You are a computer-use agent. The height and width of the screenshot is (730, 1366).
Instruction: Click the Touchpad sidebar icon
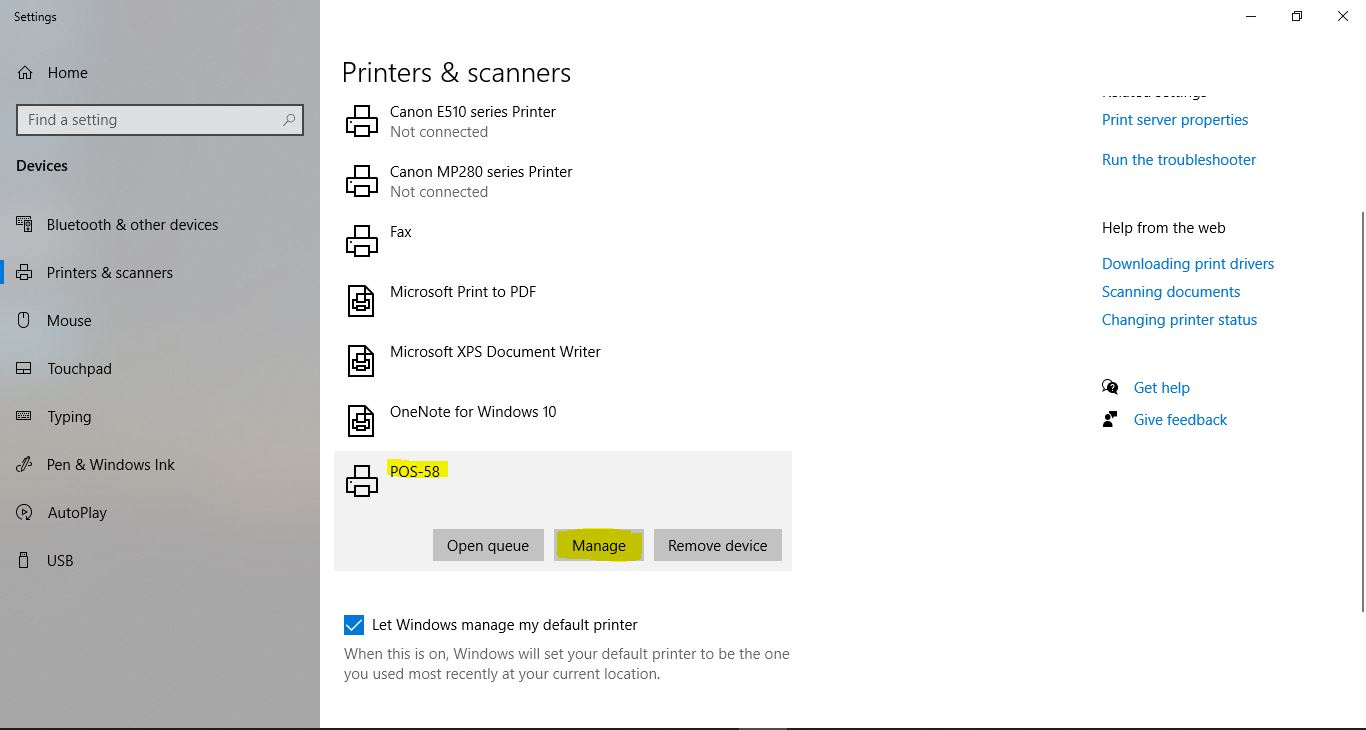tap(25, 368)
